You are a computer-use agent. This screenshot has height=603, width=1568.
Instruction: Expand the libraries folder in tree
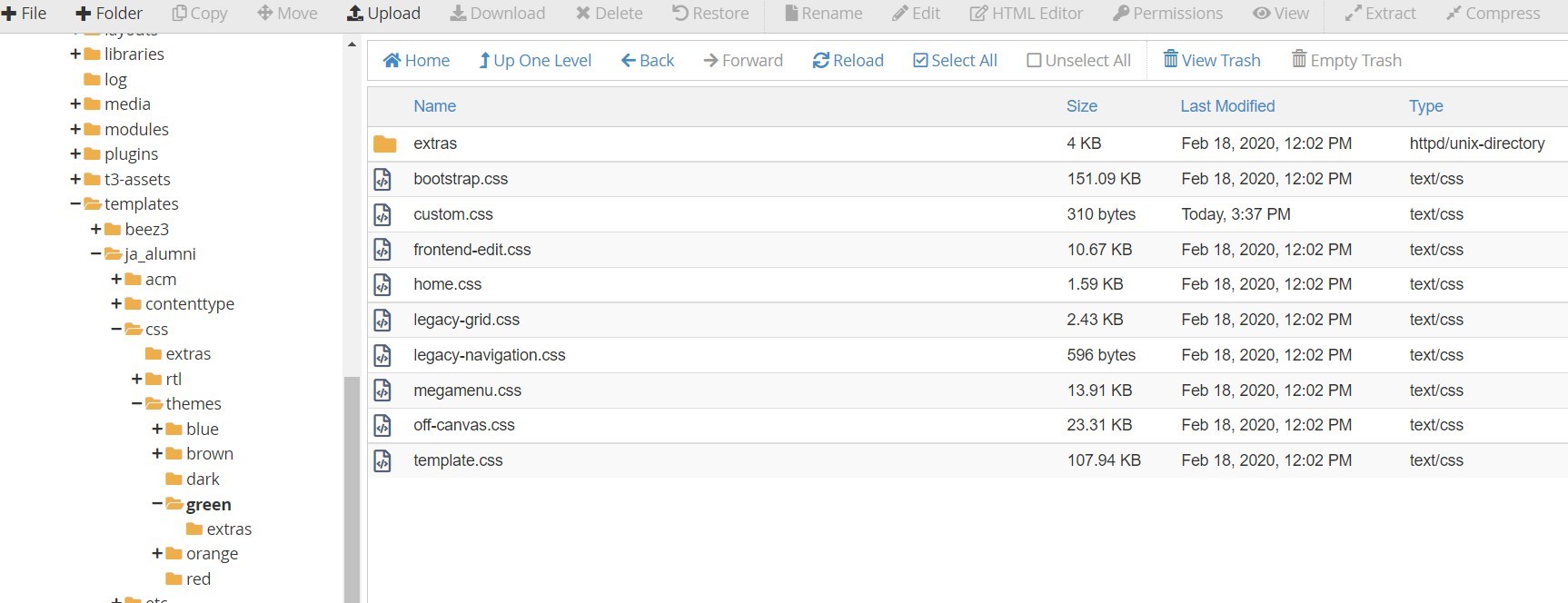(75, 54)
